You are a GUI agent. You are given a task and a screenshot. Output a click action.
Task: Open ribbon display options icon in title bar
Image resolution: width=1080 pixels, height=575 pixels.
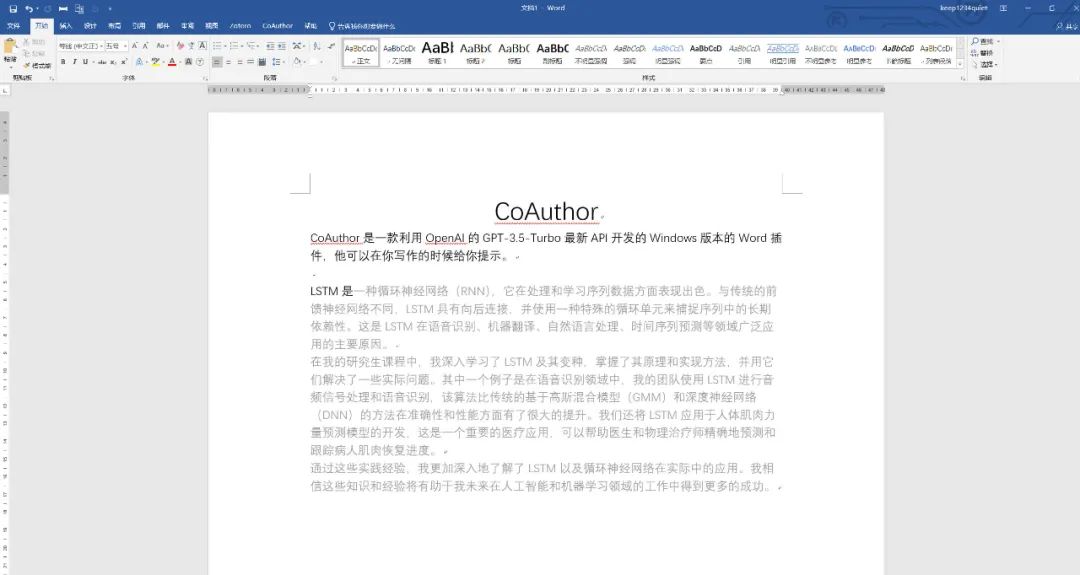point(1003,8)
